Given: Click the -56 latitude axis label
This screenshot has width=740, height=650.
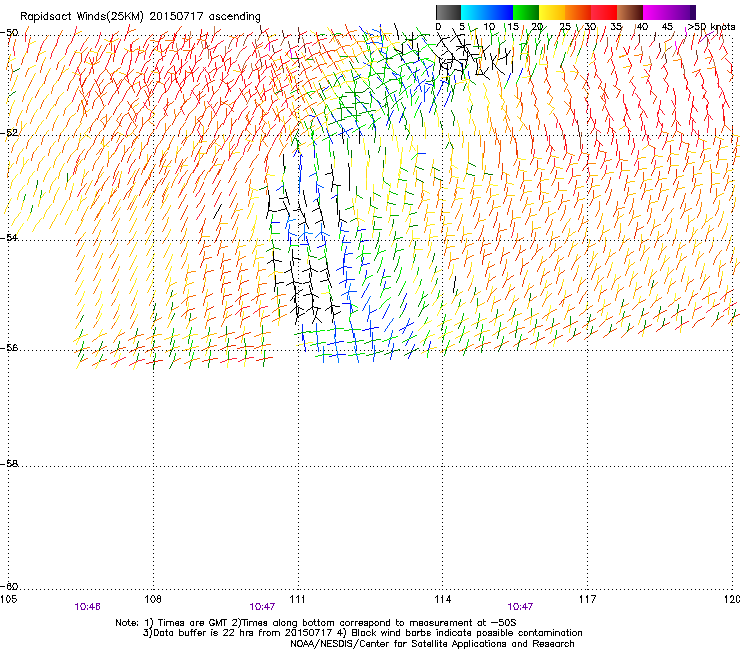Looking at the screenshot, I should tap(9, 348).
